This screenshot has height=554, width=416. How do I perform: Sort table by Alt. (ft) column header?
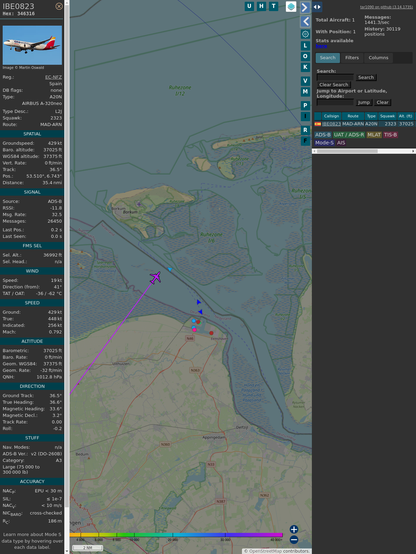point(405,116)
